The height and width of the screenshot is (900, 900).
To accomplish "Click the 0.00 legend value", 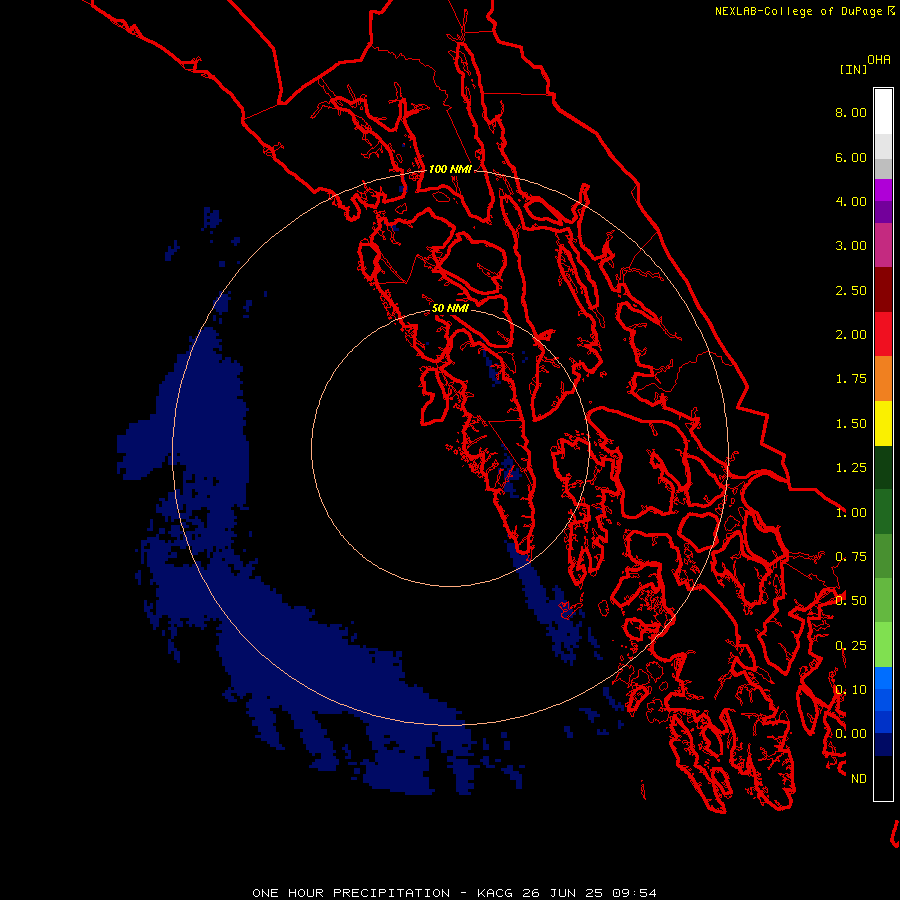I will 851,734.
